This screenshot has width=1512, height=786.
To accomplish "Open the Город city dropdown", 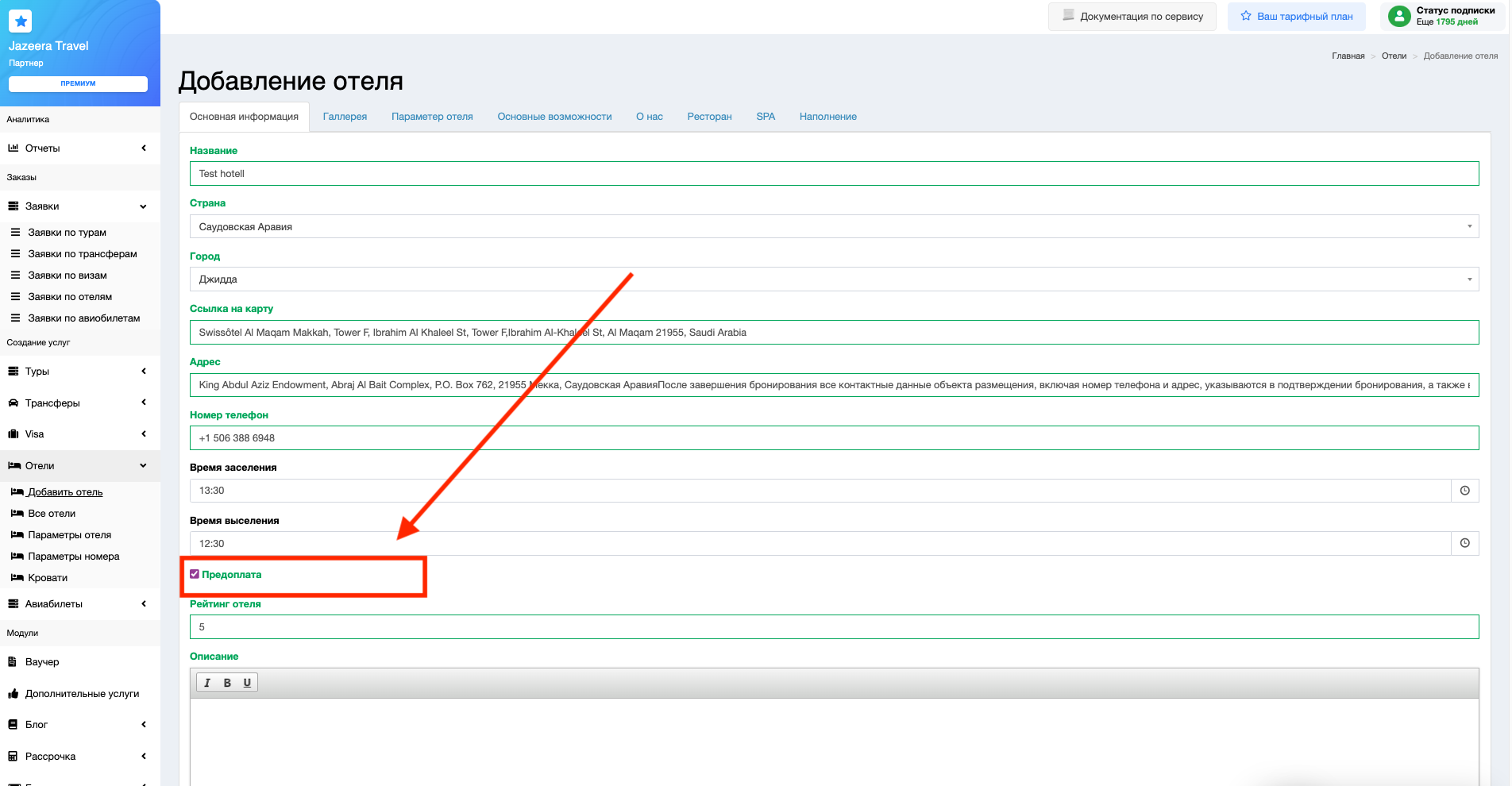I will click(x=834, y=279).
